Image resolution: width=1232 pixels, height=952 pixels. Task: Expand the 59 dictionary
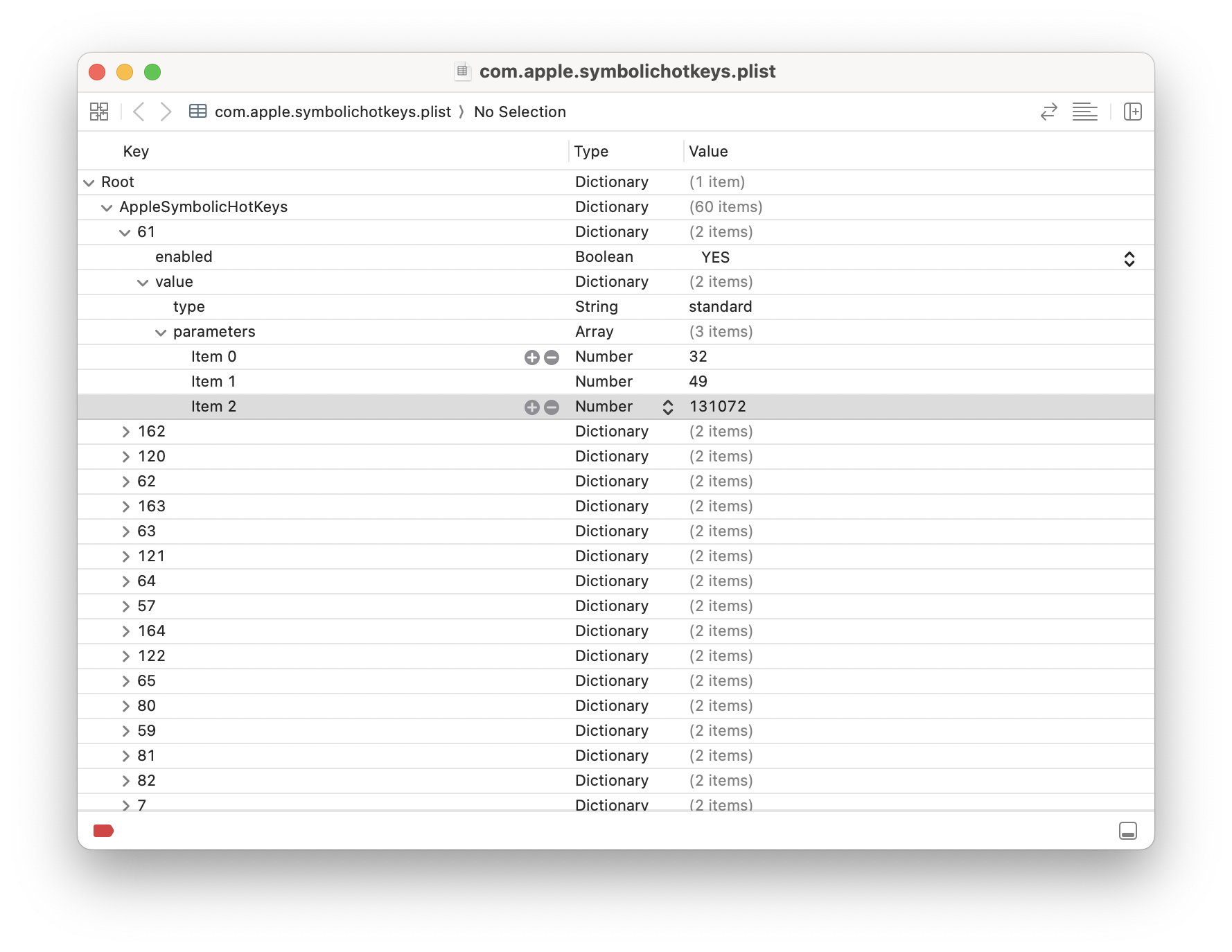click(x=125, y=731)
